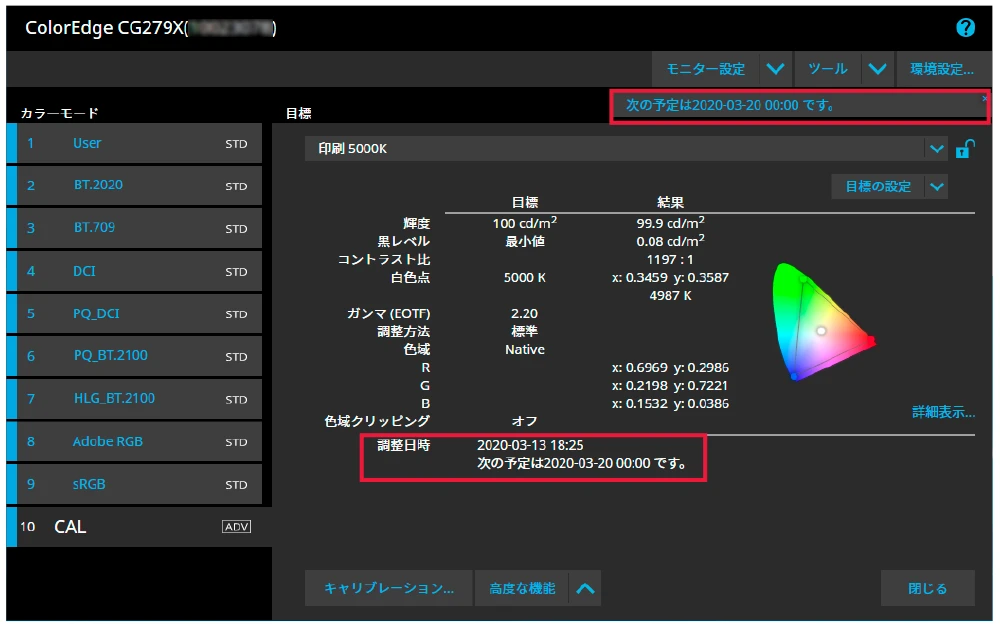
Task: Open the help question mark icon
Action: coord(965,27)
